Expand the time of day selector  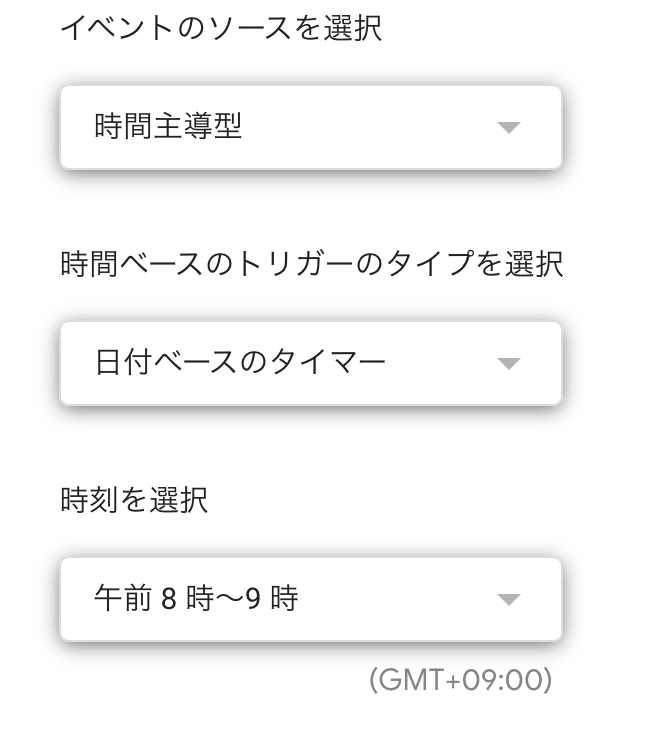310,599
